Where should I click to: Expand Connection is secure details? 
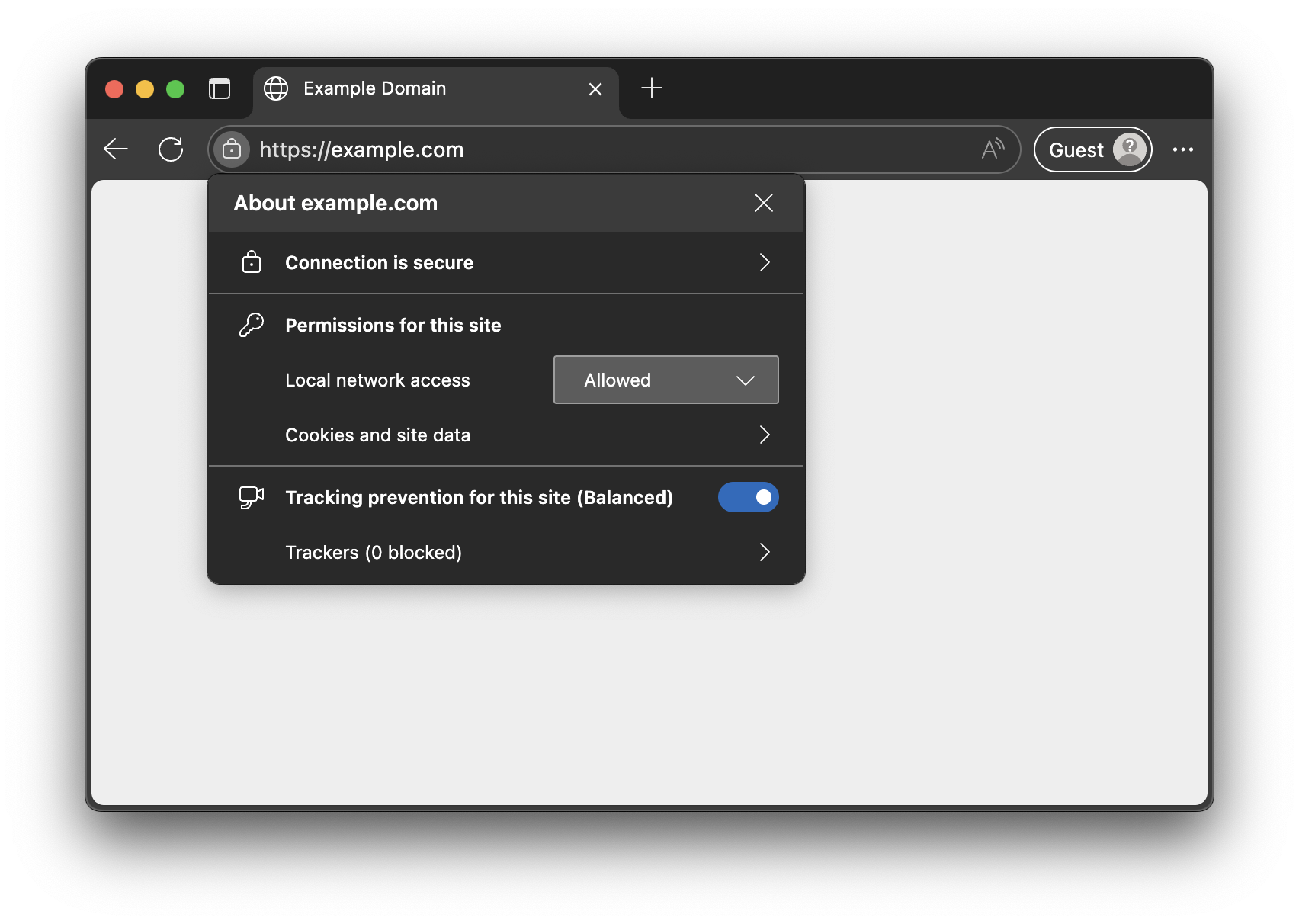[764, 262]
